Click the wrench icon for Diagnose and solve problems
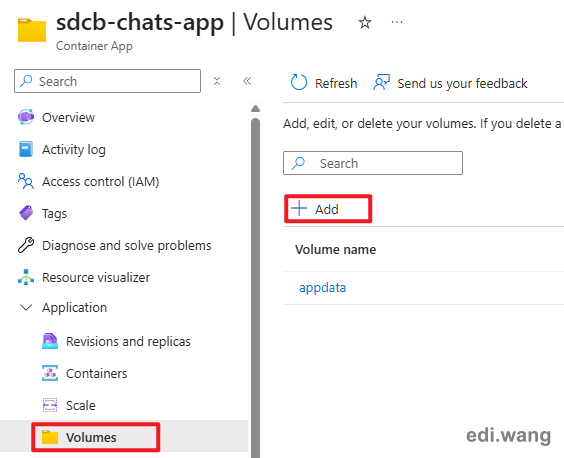The image size is (564, 458). [26, 245]
